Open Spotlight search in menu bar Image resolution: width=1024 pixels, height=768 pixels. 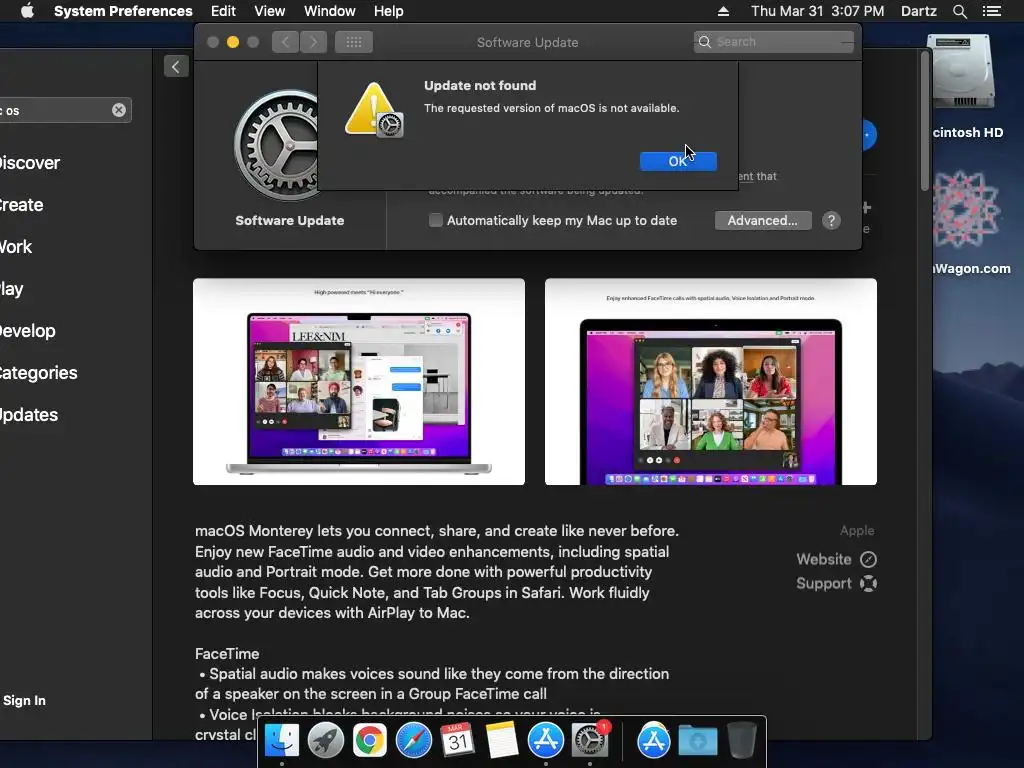pos(959,11)
